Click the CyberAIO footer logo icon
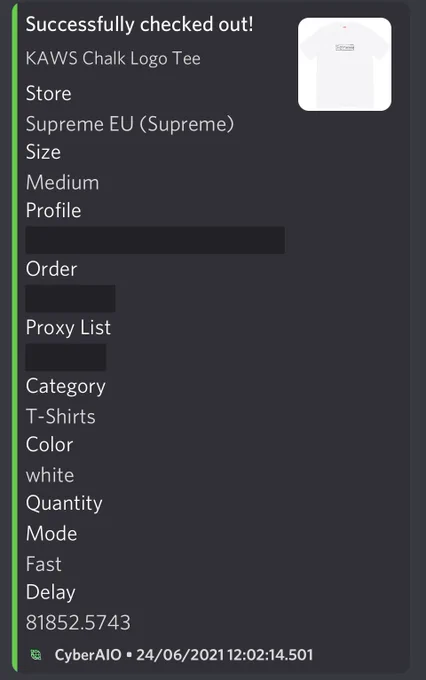 point(36,654)
